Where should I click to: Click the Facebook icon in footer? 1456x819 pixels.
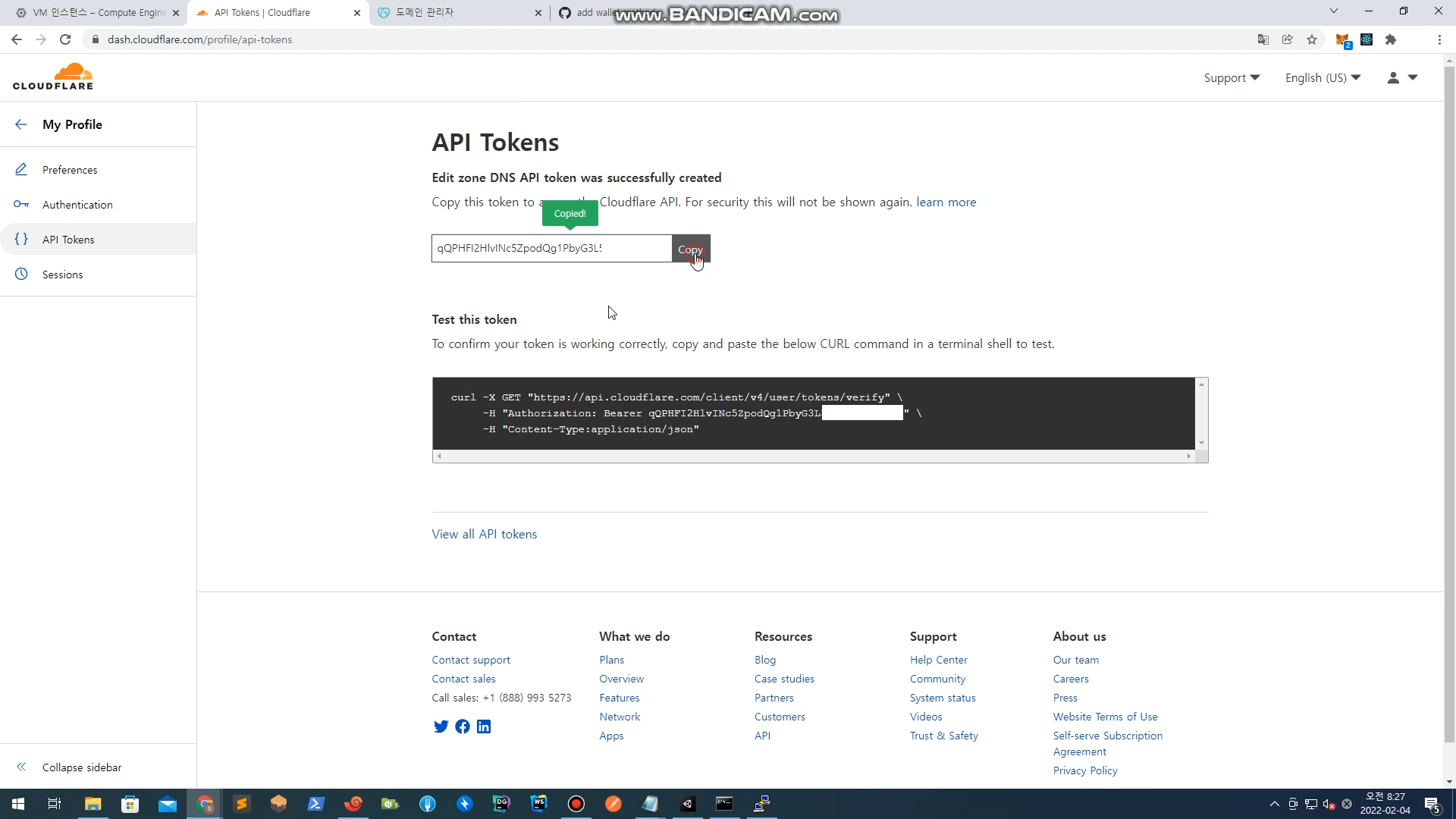(462, 726)
